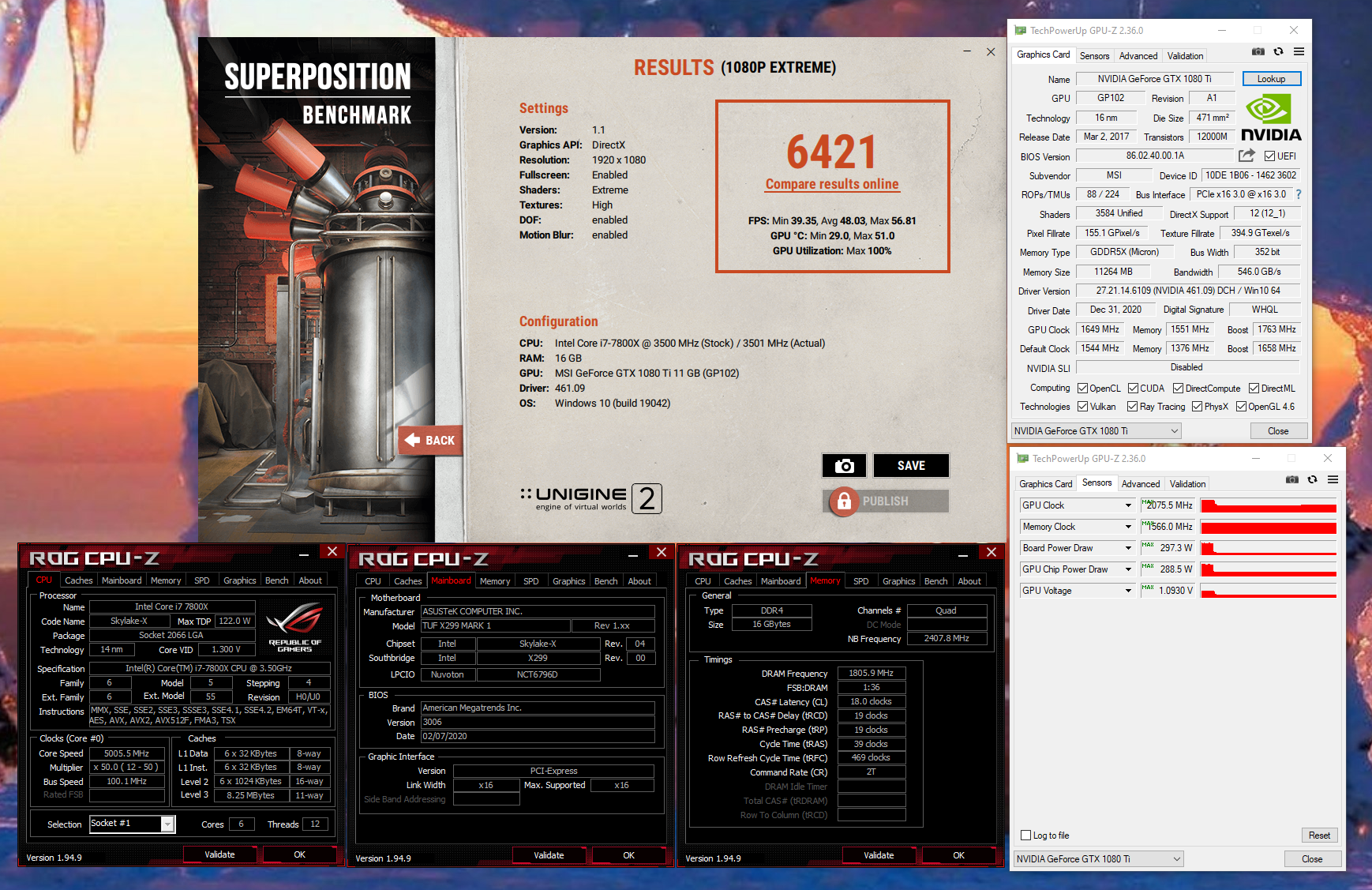This screenshot has height=890, width=1372.
Task: Open the Socket #1 selection dropdown in CPU-Z
Action: [167, 824]
